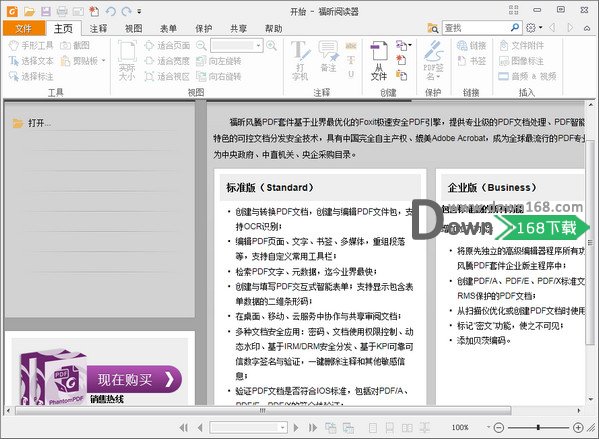The image size is (599, 439).
Task: Choose 适合页面 fit option
Action: tap(167, 45)
